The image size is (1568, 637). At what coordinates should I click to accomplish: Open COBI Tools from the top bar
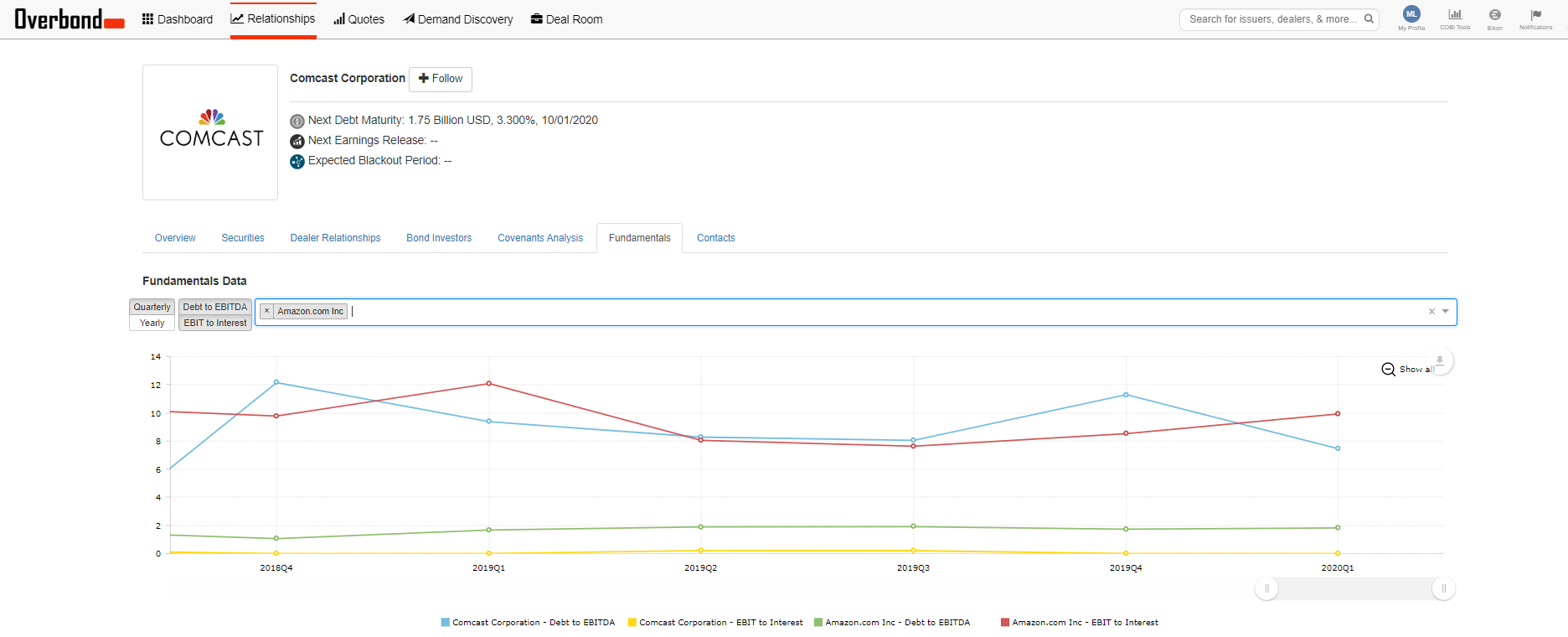pyautogui.click(x=1455, y=18)
